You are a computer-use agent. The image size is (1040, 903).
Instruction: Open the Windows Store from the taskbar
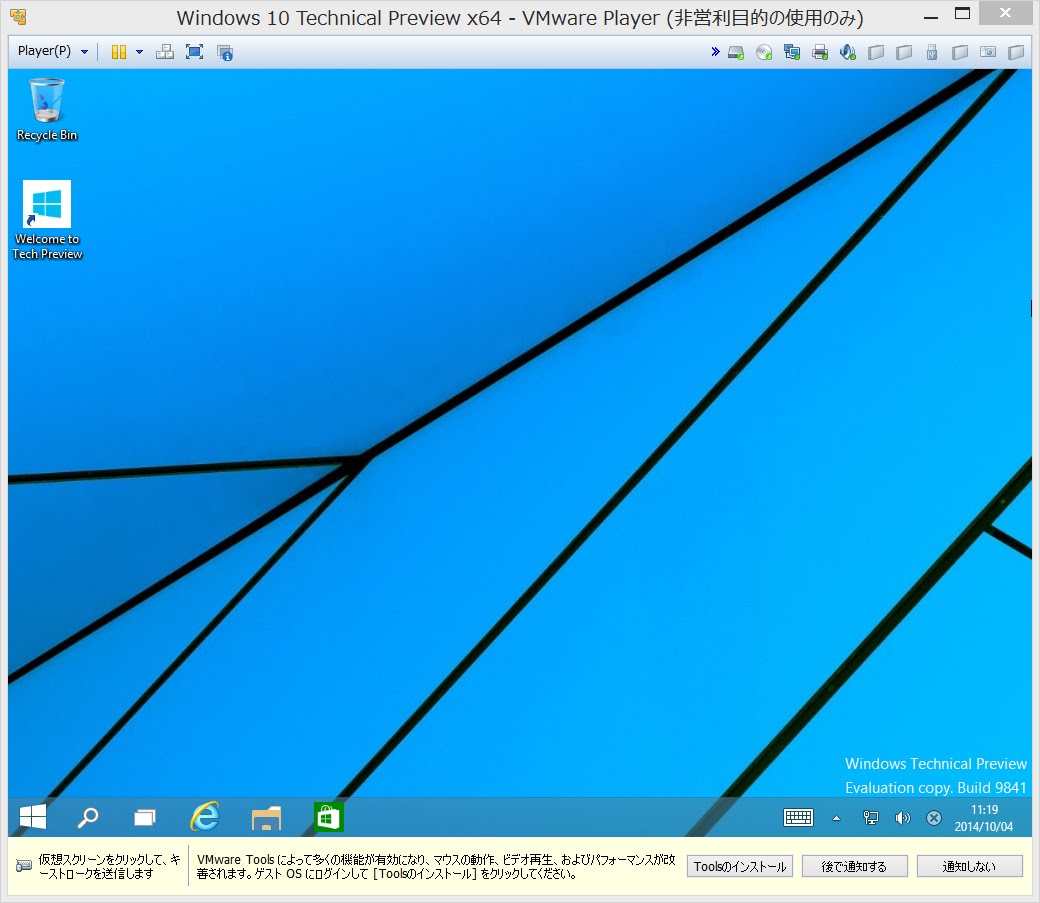[x=328, y=817]
